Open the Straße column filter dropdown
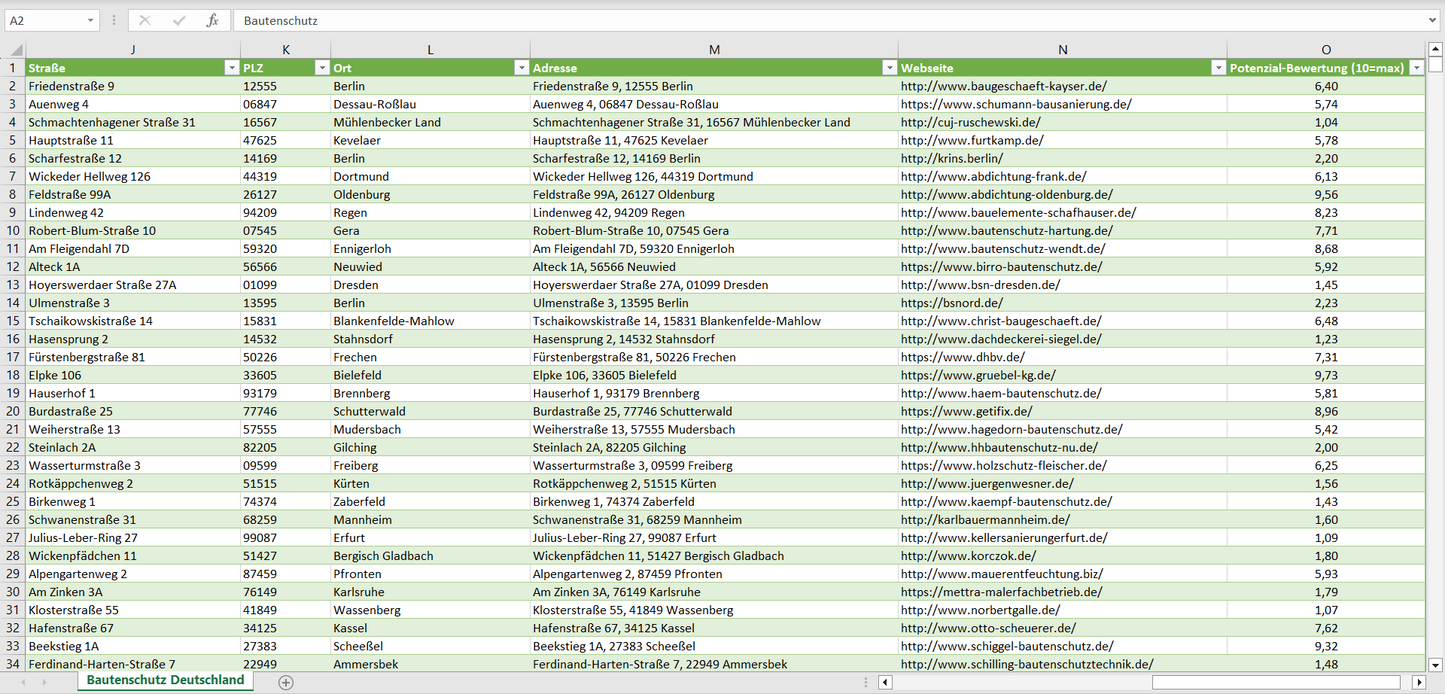Viewport: 1445px width, 694px height. tap(231, 68)
